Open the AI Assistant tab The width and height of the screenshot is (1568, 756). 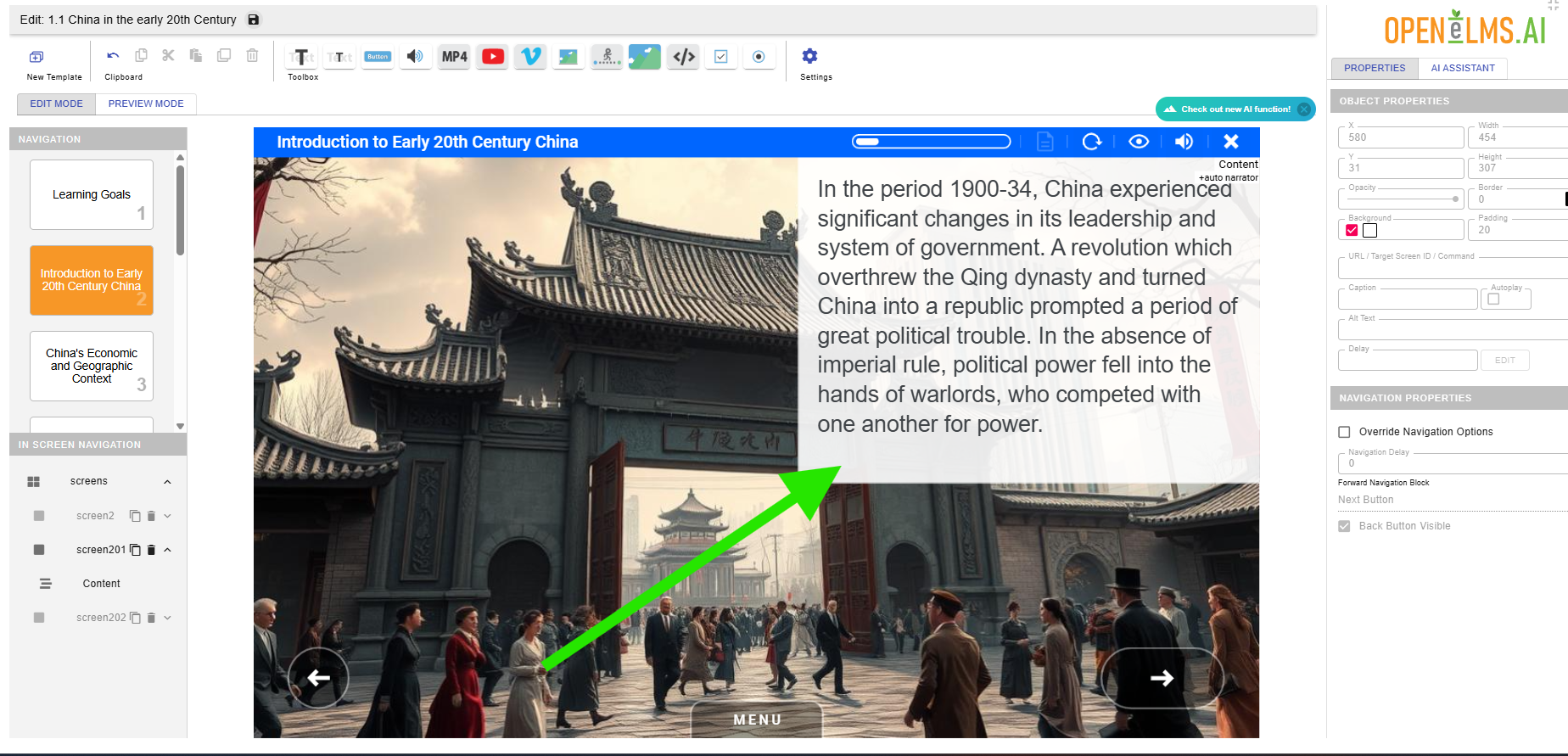[x=1463, y=68]
